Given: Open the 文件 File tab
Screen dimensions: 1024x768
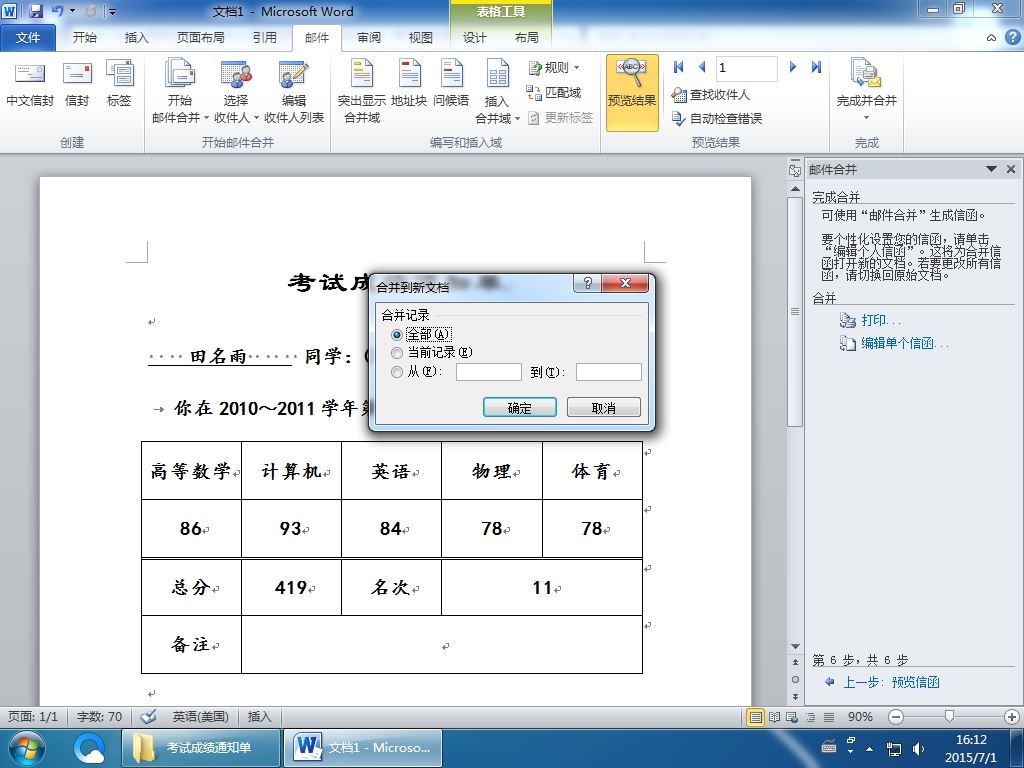Looking at the screenshot, I should point(27,37).
